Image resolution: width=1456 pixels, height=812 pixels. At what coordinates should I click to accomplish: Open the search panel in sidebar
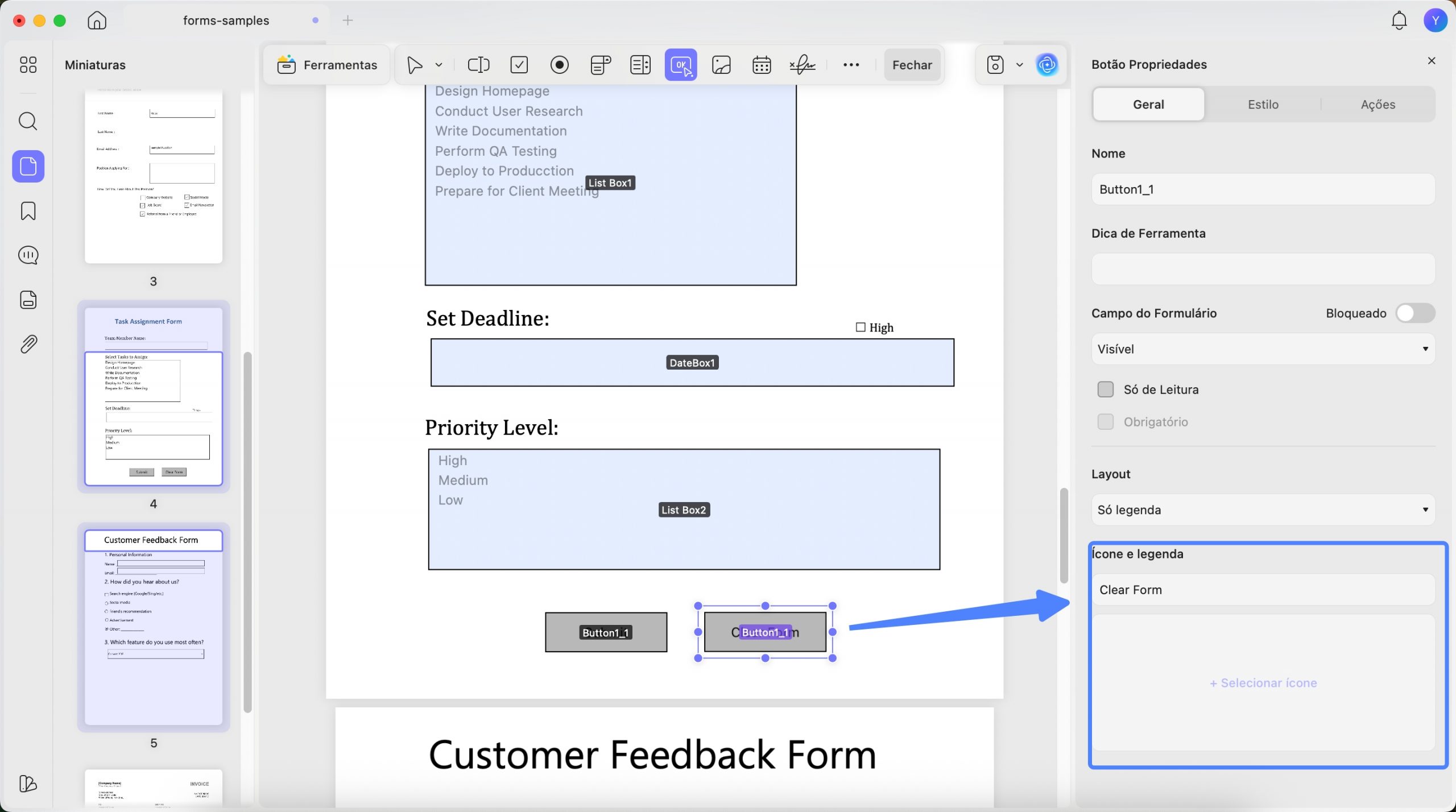tap(28, 121)
